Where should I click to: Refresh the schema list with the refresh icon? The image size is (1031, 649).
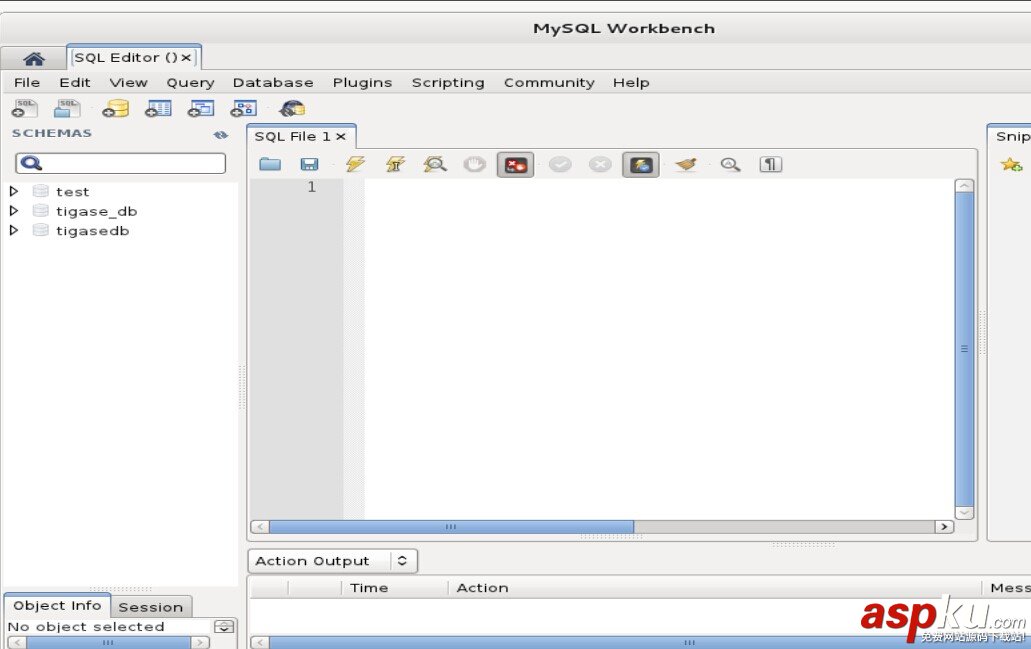click(x=222, y=133)
